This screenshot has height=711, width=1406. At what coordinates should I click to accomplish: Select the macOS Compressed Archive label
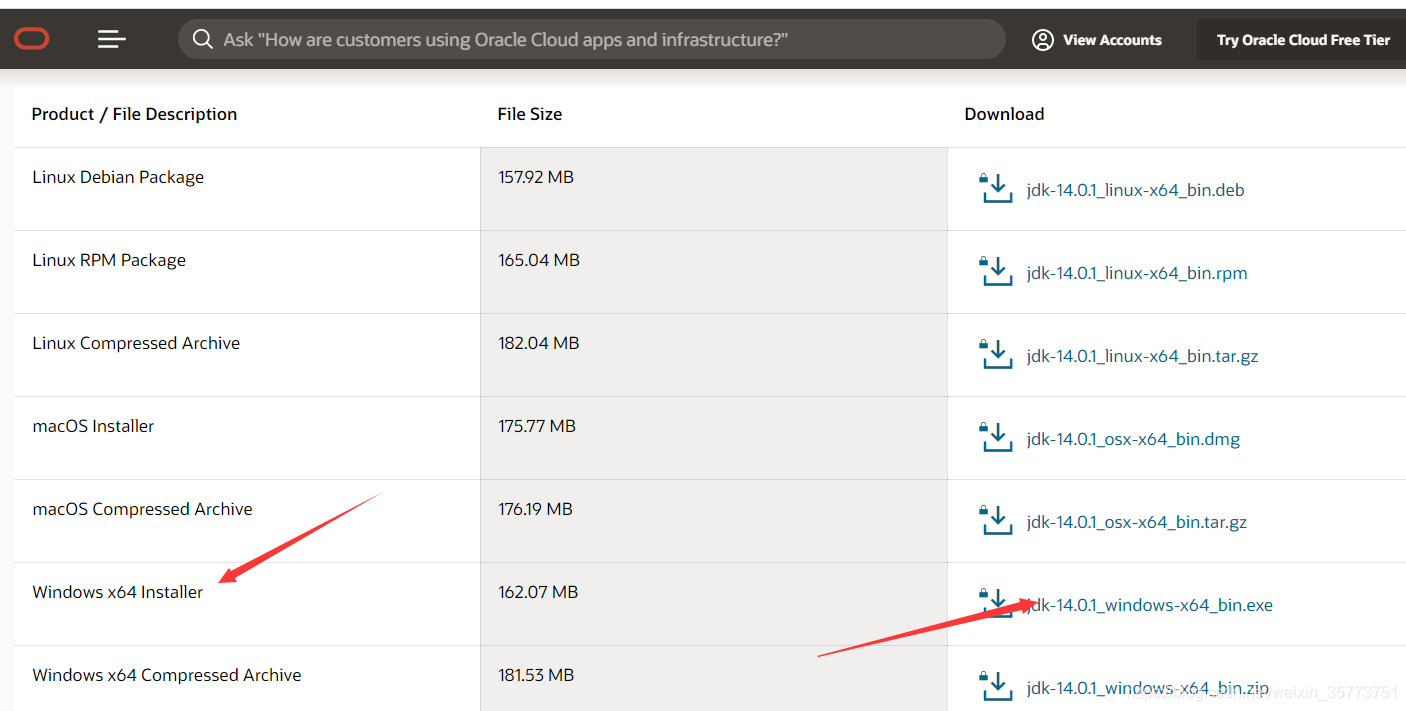[142, 509]
